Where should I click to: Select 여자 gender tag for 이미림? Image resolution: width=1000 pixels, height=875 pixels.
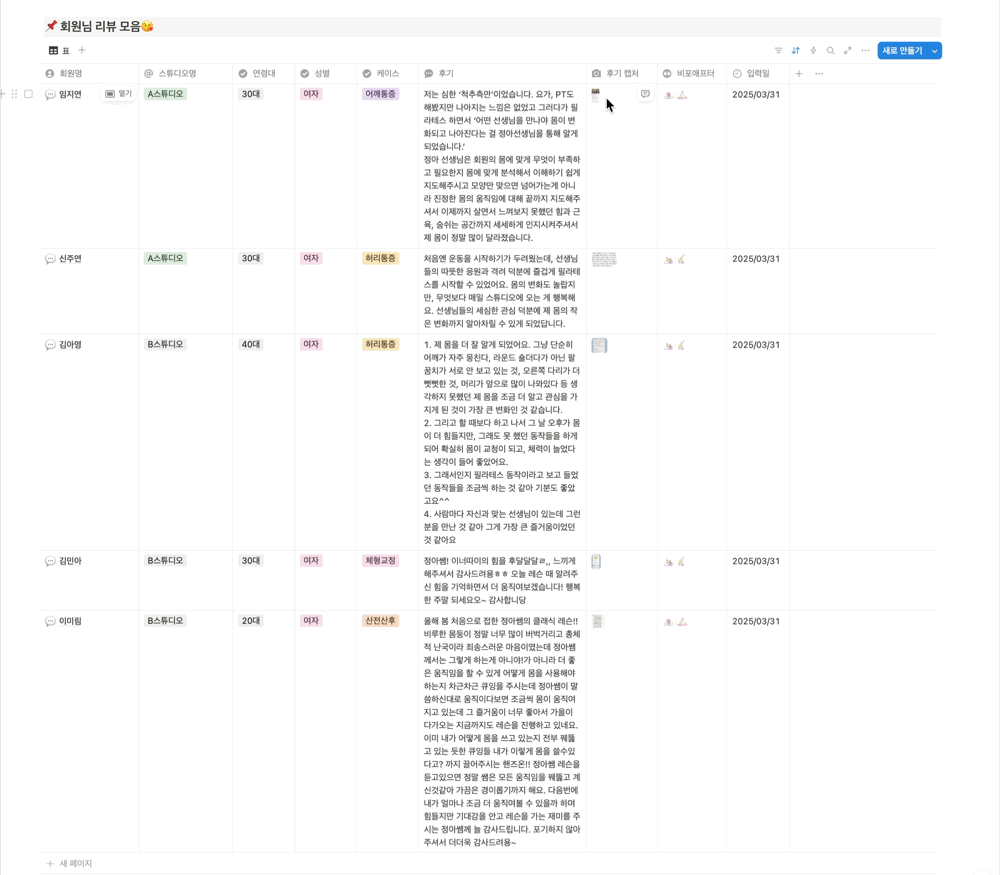(311, 621)
